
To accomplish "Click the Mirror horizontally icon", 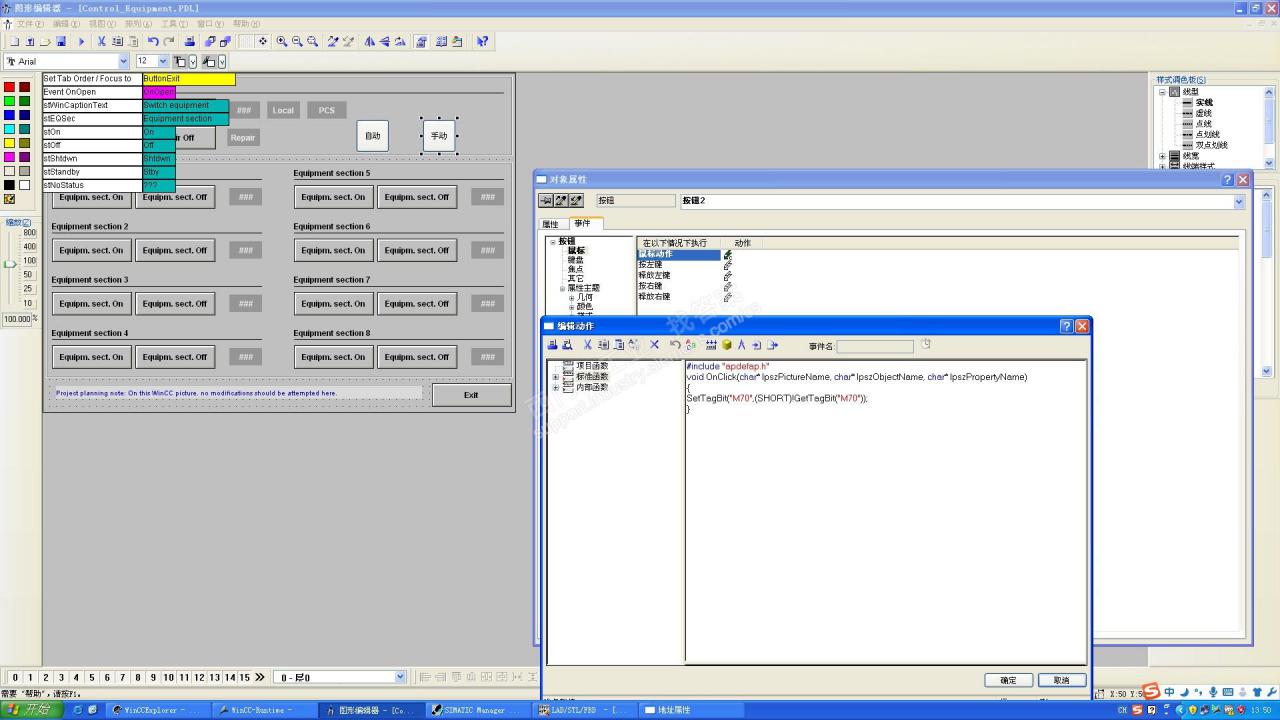I will point(369,42).
